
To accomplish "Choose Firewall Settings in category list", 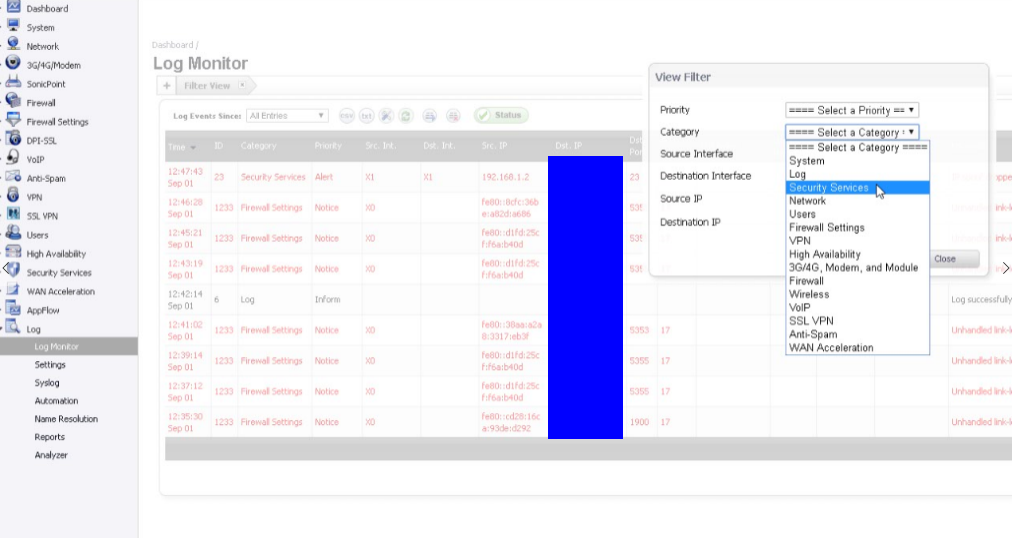I will 858,228.
